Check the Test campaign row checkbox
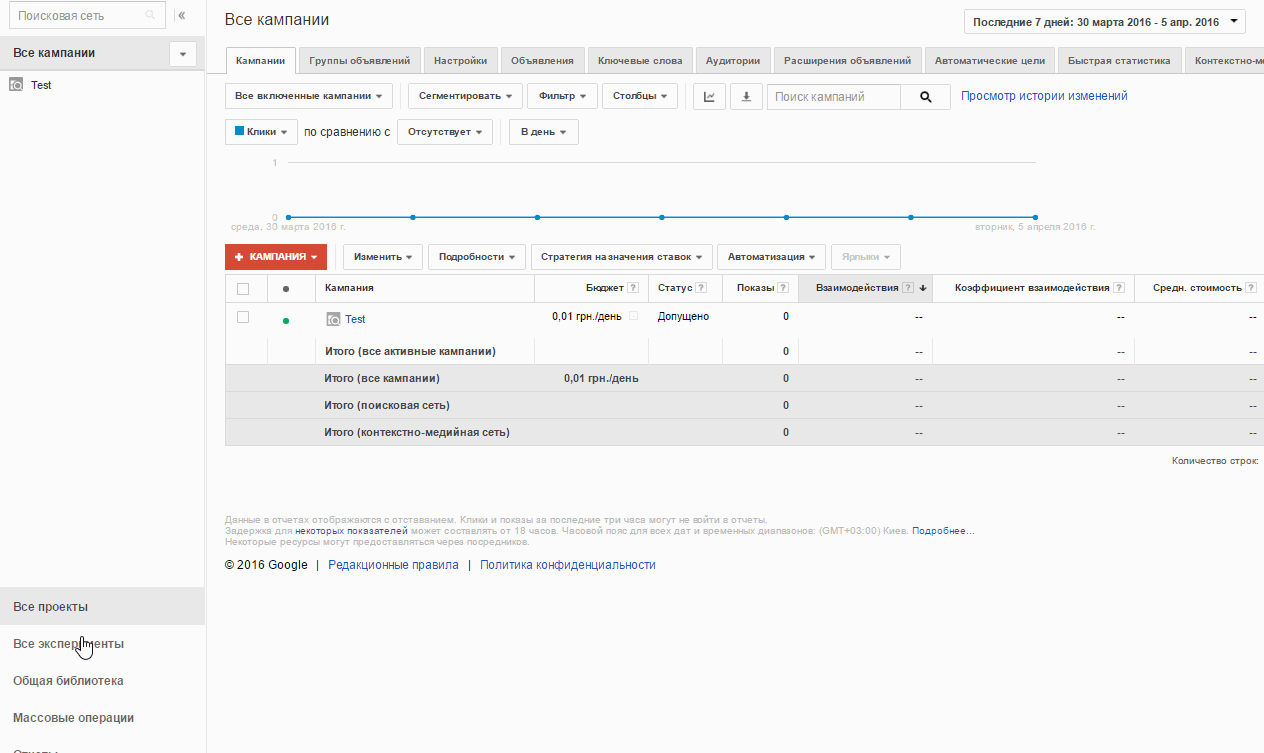 point(243,317)
